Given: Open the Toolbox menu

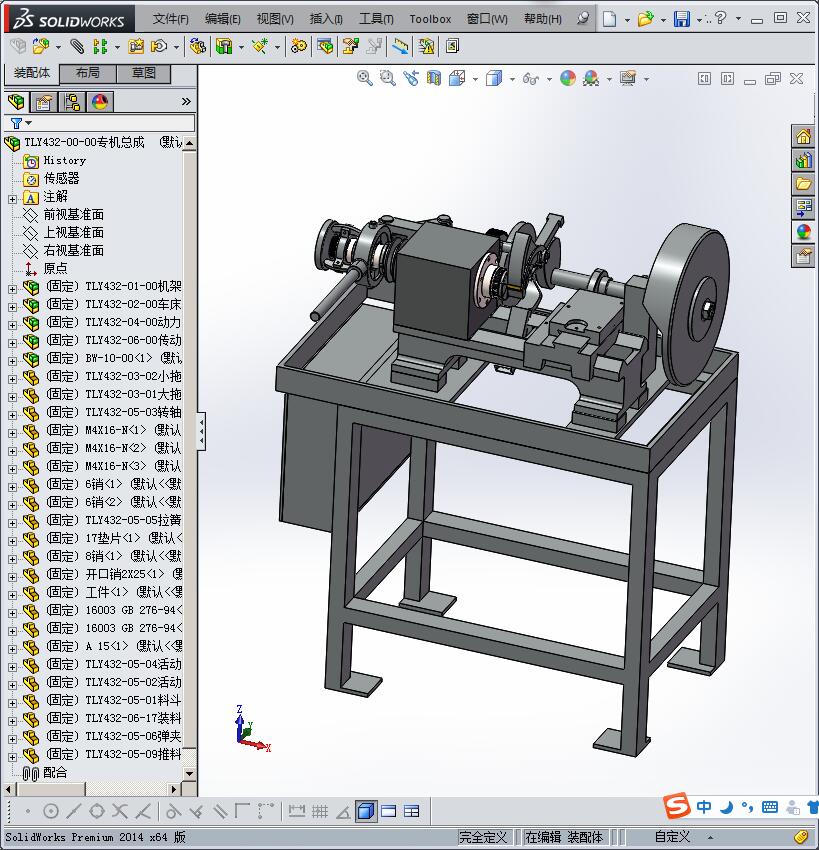Looking at the screenshot, I should [430, 19].
